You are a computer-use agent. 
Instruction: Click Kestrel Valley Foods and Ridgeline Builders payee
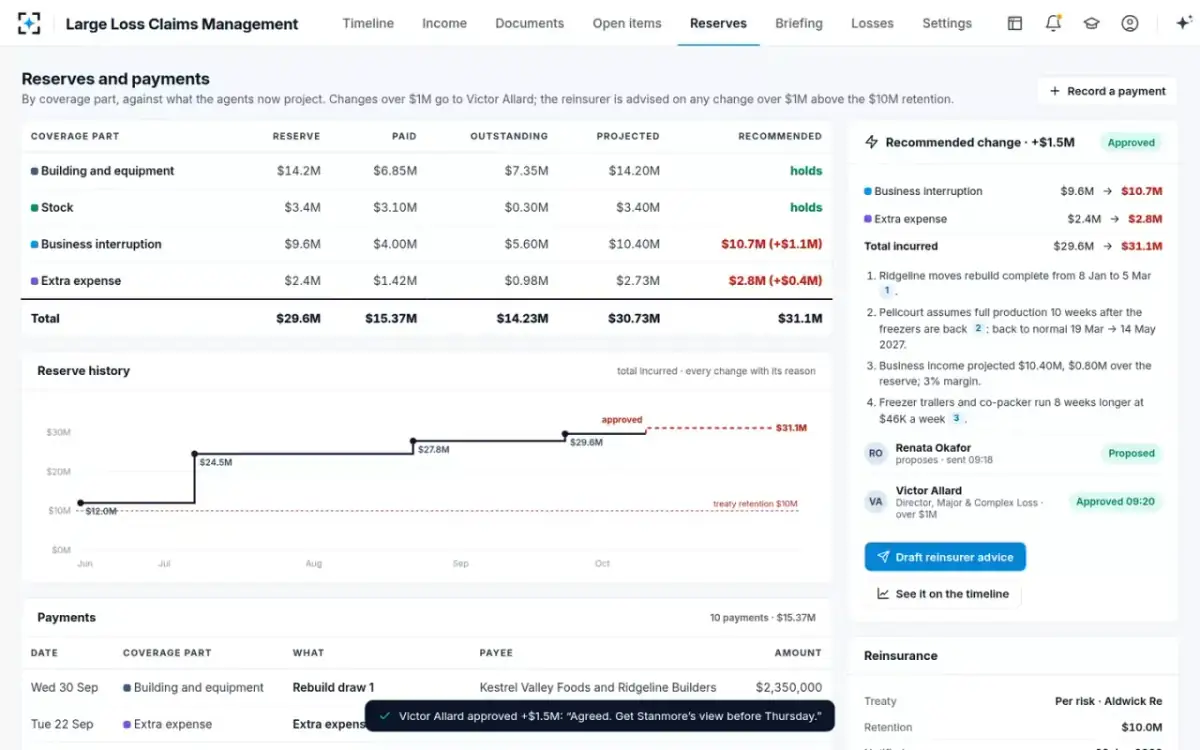[x=598, y=688]
